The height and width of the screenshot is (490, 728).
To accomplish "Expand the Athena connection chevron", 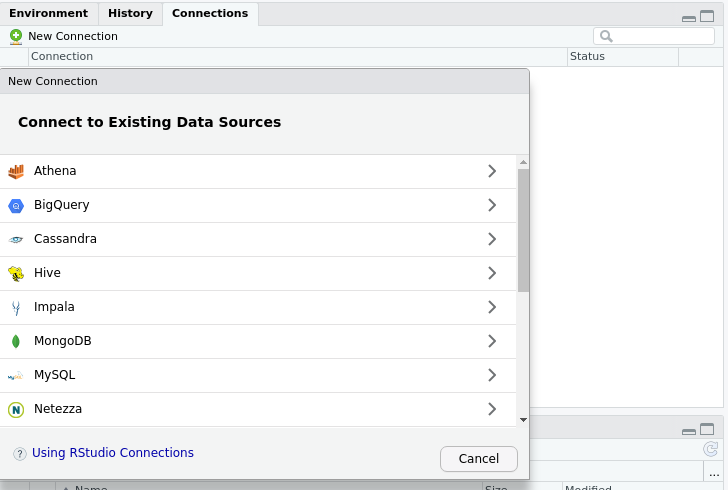I will (492, 171).
